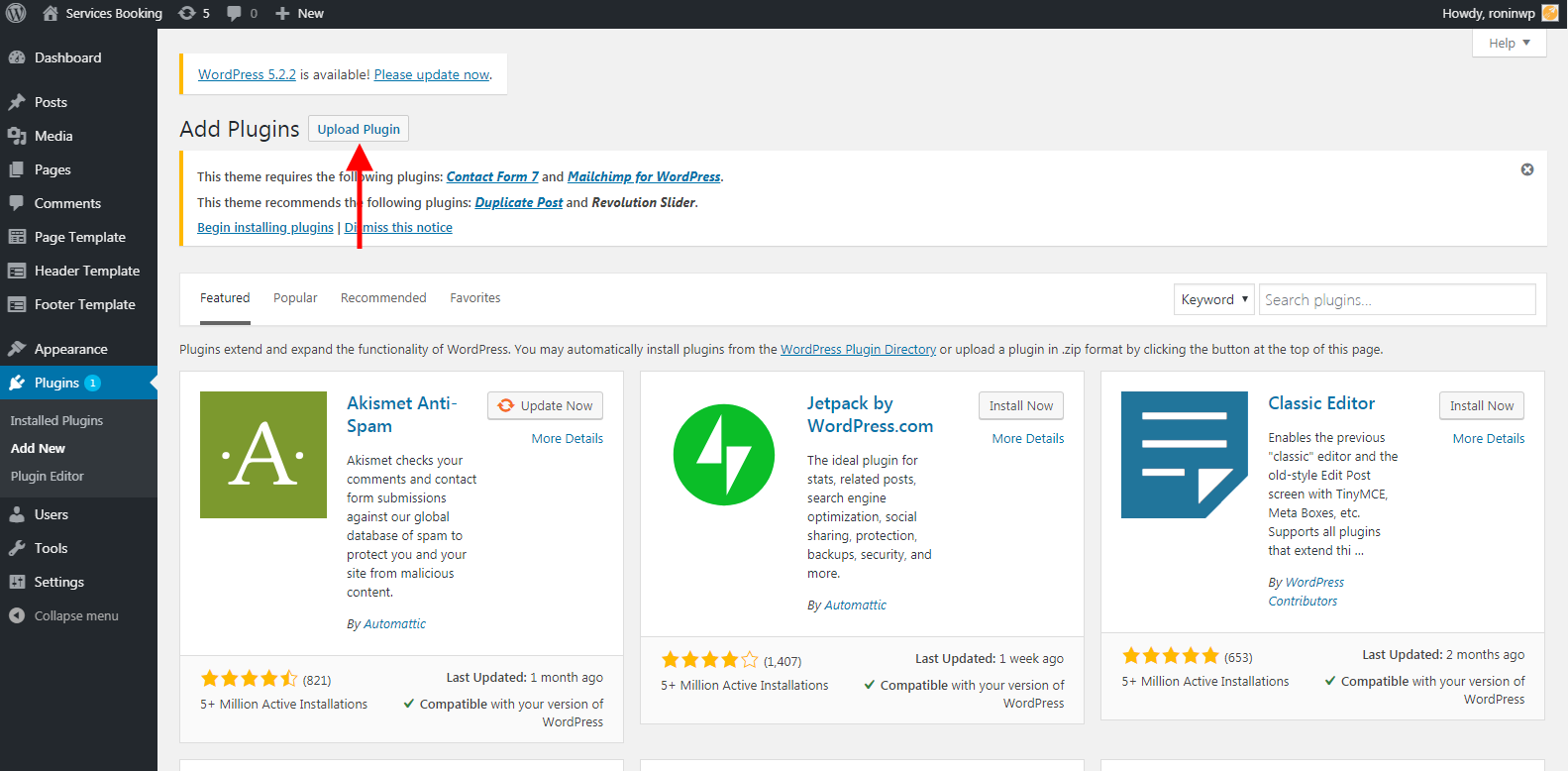Click More Details for Akismet
Viewport: 1568px width, 771px height.
[x=568, y=438]
